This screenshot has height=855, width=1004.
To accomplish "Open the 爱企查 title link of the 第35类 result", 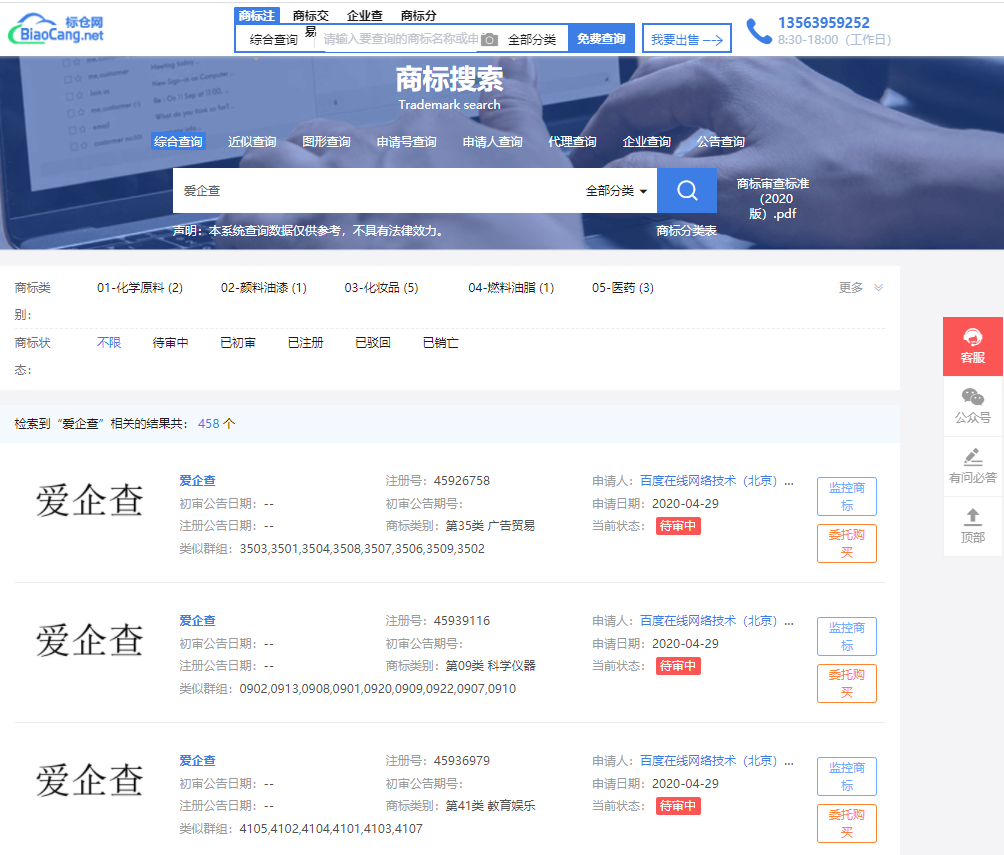I will (197, 480).
